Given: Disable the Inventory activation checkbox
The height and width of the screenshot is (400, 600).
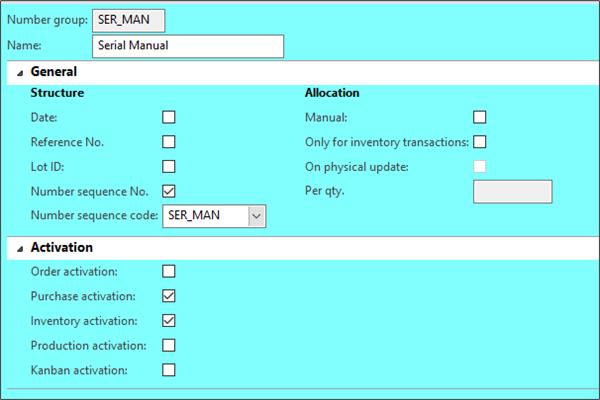Looking at the screenshot, I should point(169,321).
